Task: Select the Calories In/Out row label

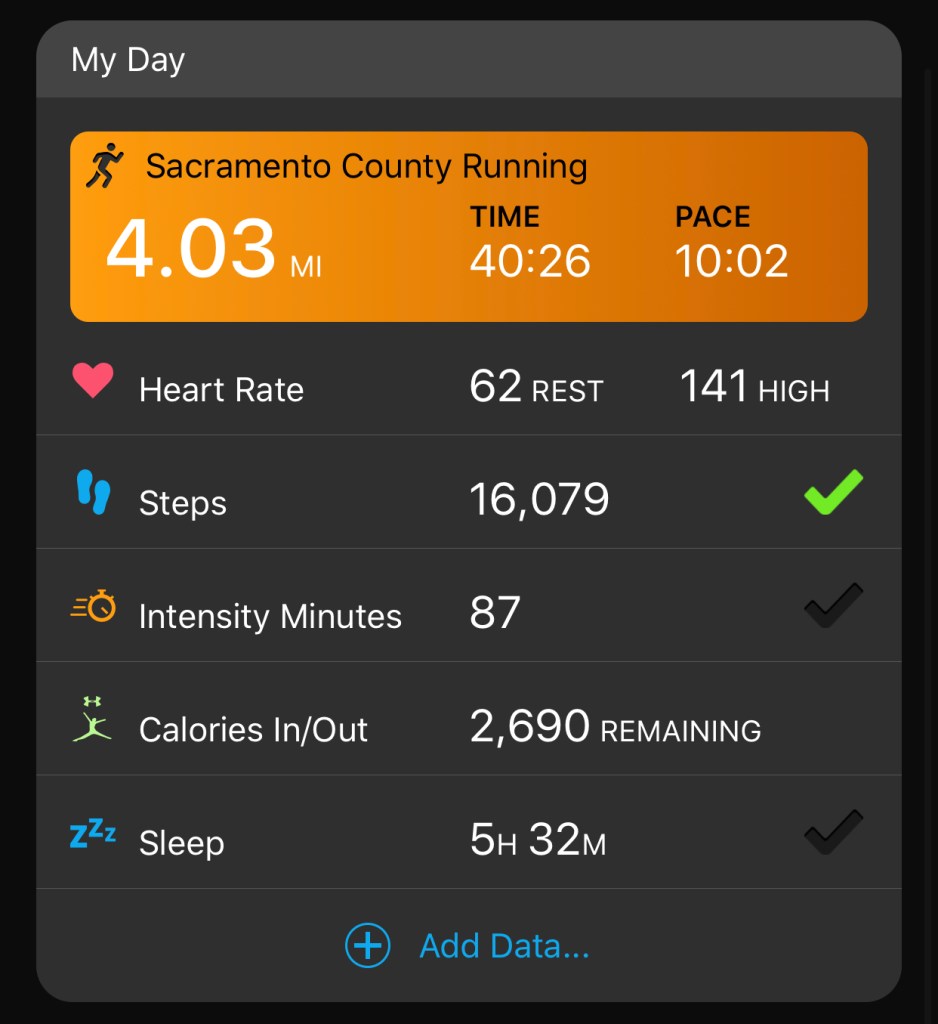Action: 253,730
